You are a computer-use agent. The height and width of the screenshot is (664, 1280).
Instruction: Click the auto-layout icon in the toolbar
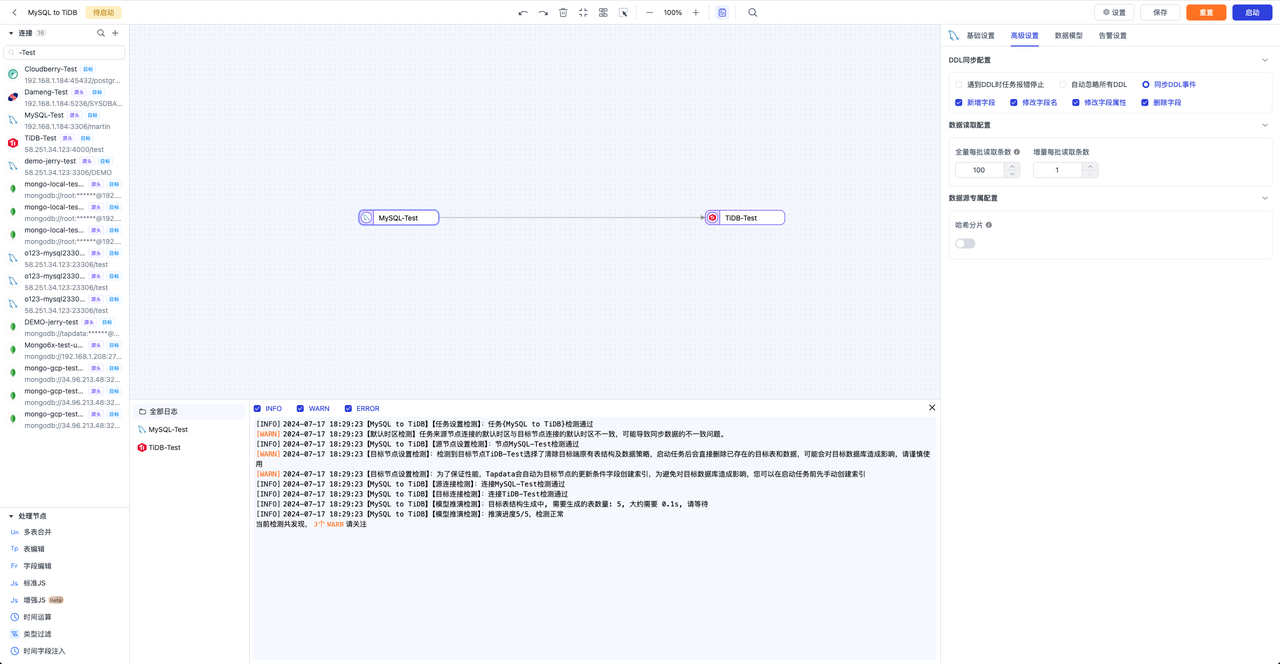point(603,12)
